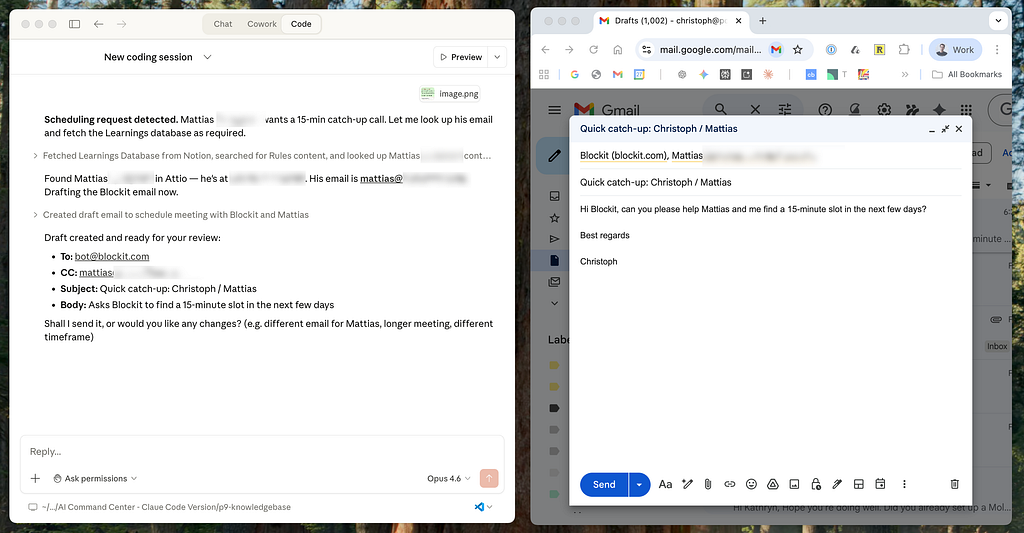Click the Reply input field in Claude

[263, 452]
